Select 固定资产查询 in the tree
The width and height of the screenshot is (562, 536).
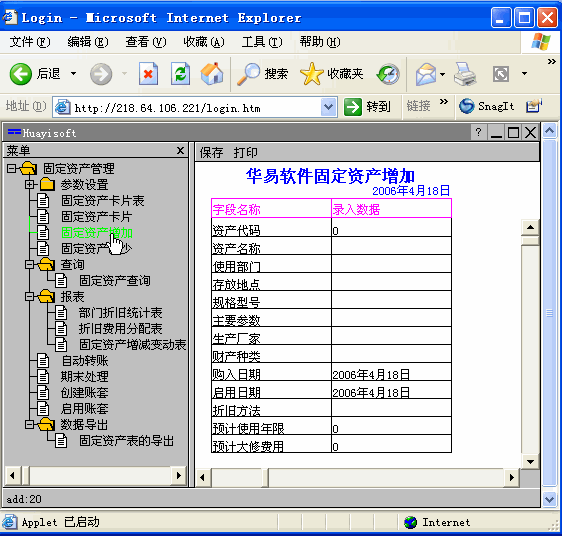click(x=115, y=280)
